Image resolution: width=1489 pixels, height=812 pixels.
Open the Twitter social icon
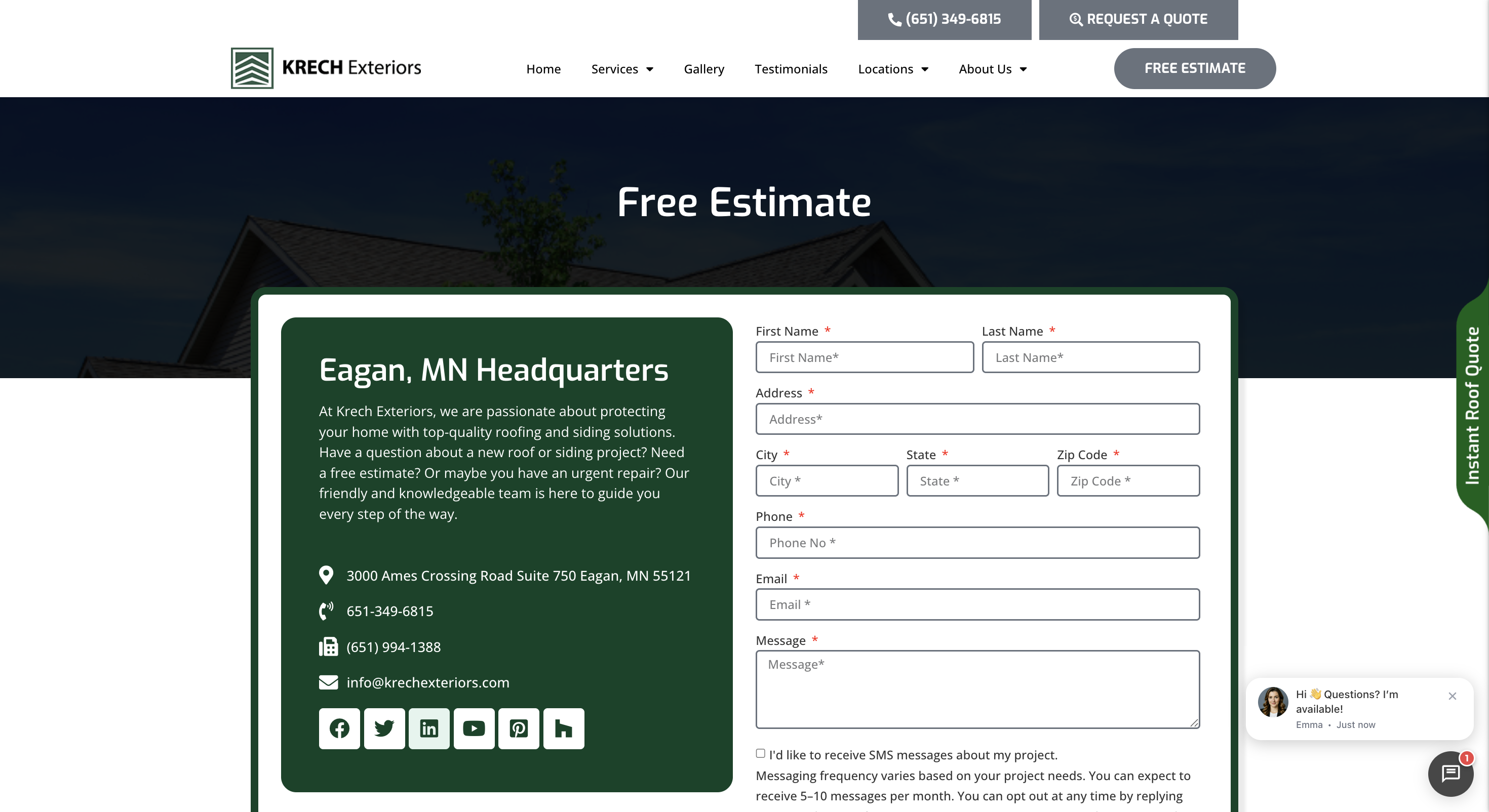[x=384, y=728]
